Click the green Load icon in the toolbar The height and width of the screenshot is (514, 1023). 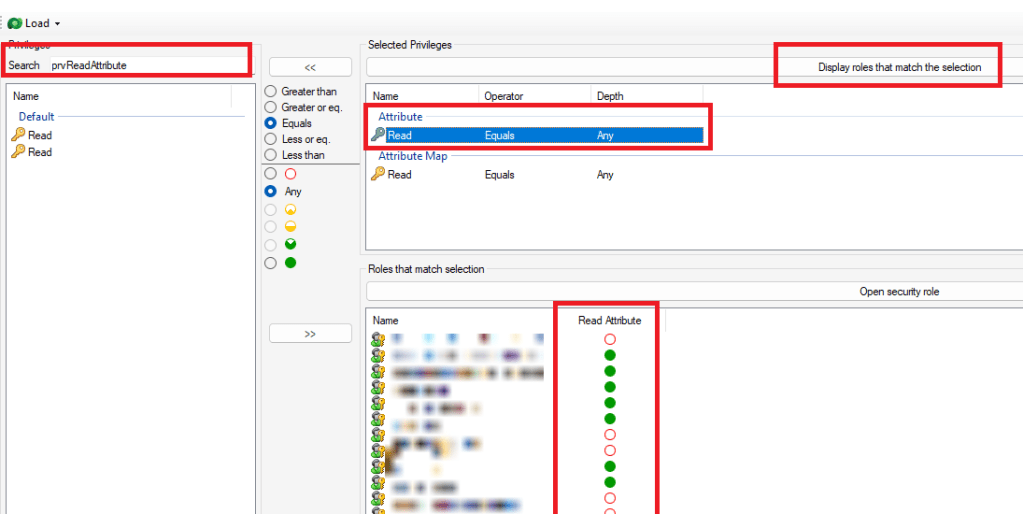point(15,23)
